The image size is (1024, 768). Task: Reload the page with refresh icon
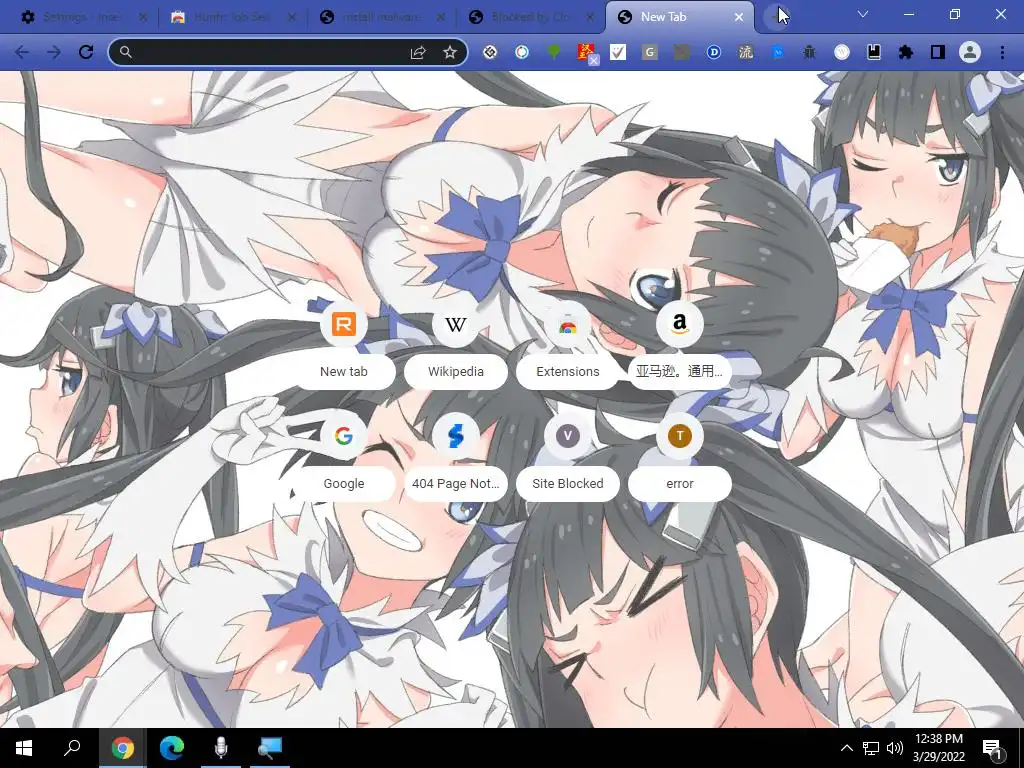click(x=86, y=52)
